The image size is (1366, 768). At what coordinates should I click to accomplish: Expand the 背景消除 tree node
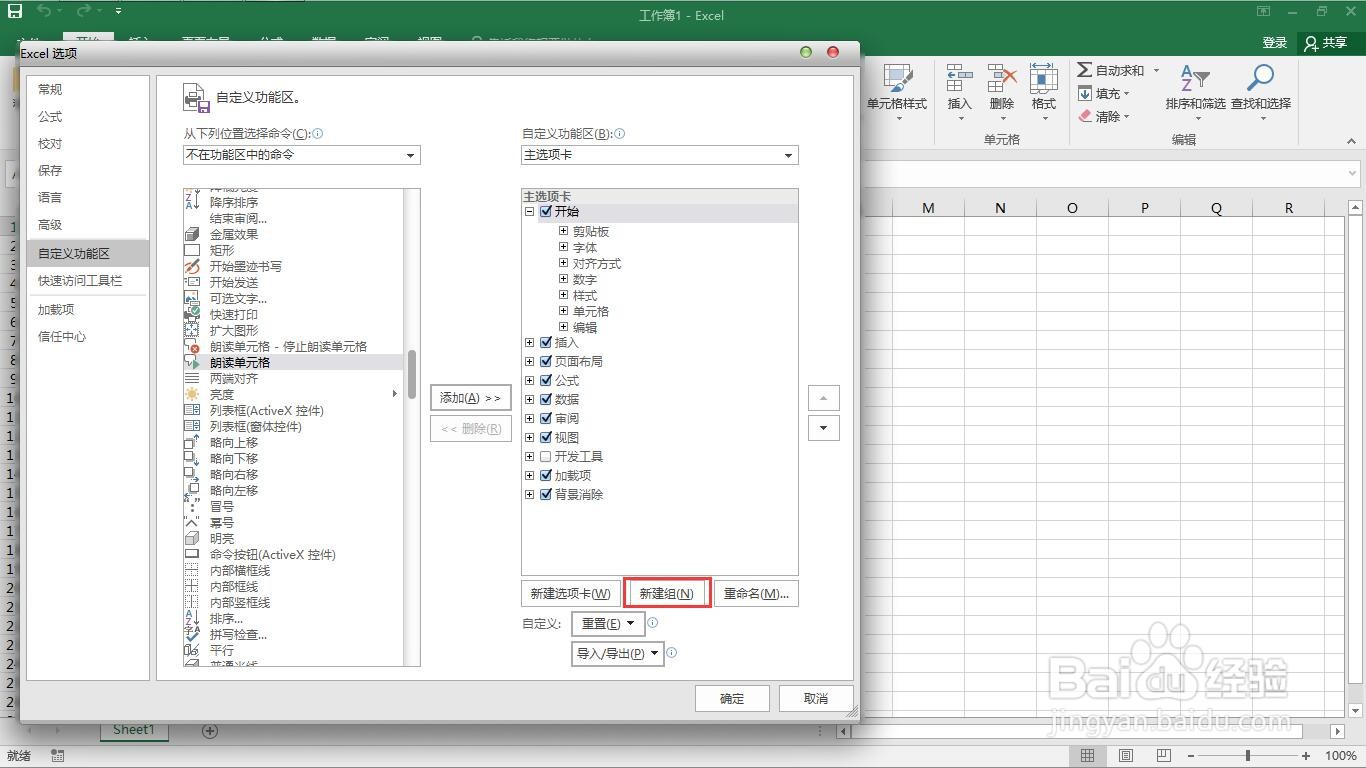[530, 494]
